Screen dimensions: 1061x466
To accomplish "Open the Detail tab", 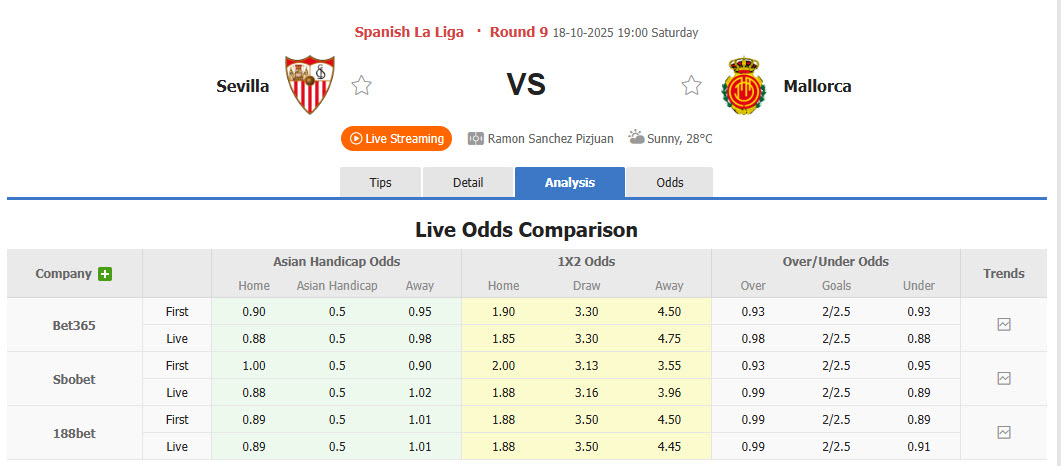I will [x=468, y=183].
